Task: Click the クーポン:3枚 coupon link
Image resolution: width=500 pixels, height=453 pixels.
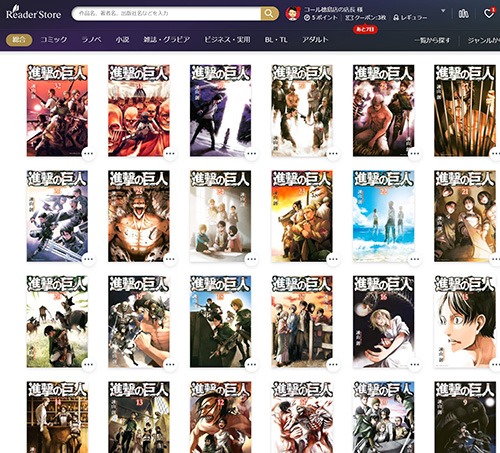Action: coord(365,18)
